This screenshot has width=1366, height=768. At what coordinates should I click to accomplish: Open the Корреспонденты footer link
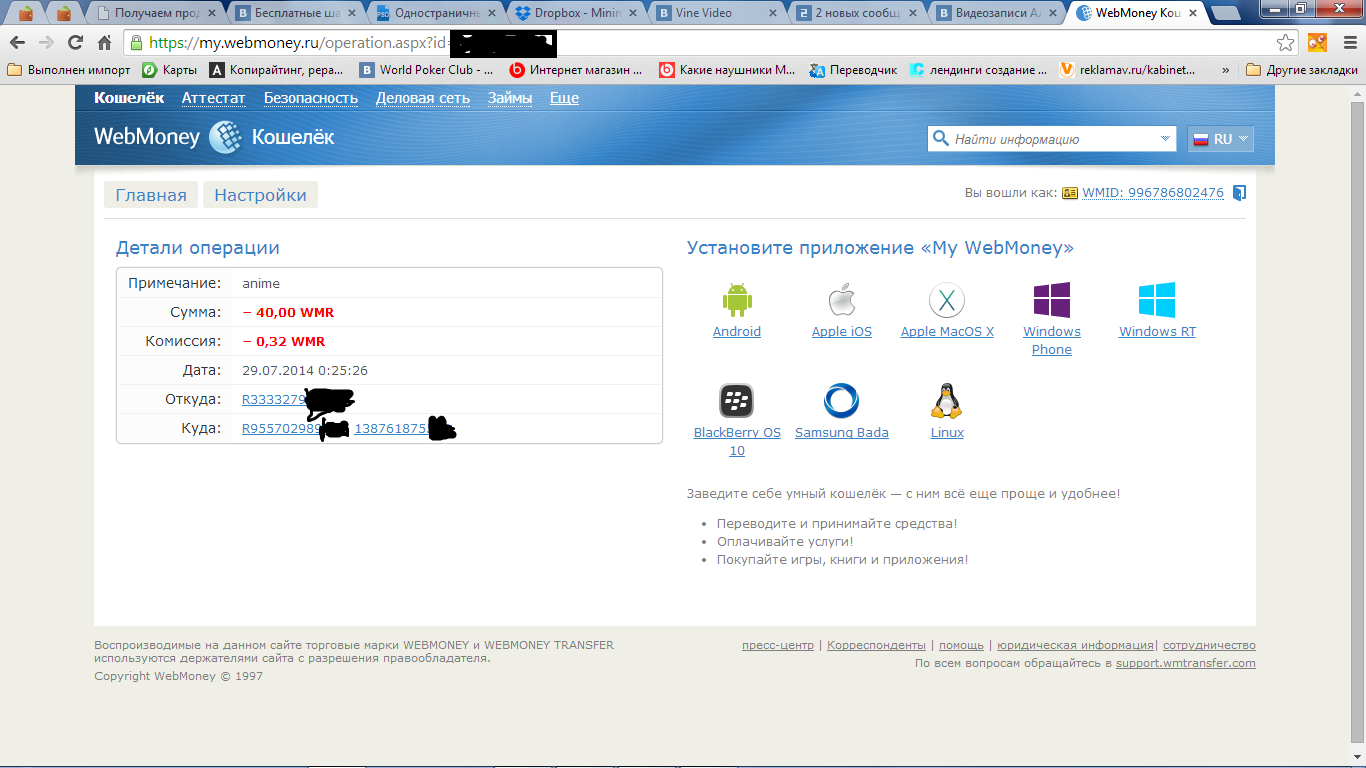876,645
